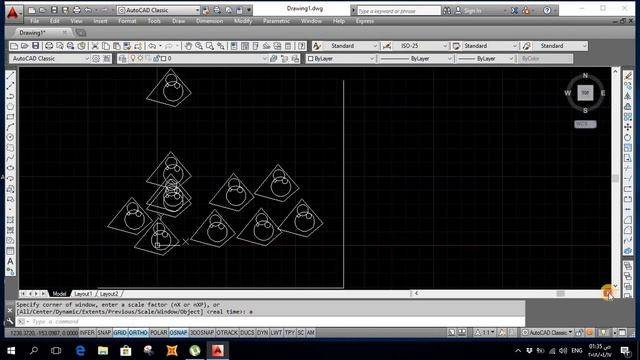Open the ByLayer color control dropdown
The height and width of the screenshot is (360, 640).
pos(340,59)
